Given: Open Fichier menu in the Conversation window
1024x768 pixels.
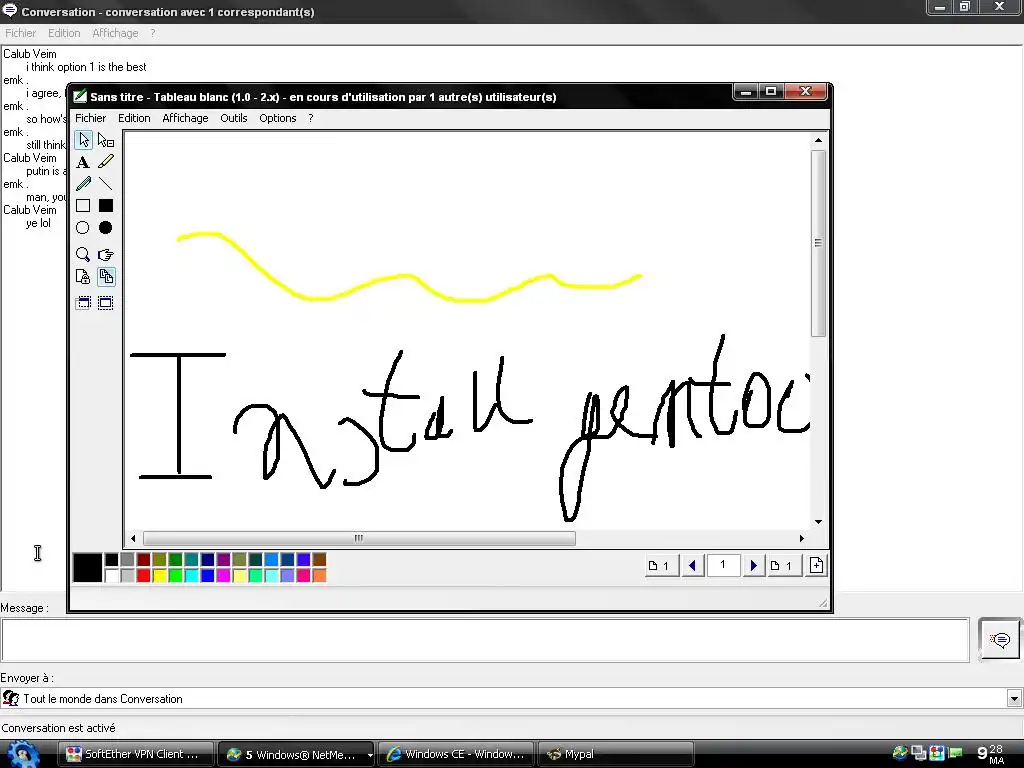Looking at the screenshot, I should click(20, 33).
